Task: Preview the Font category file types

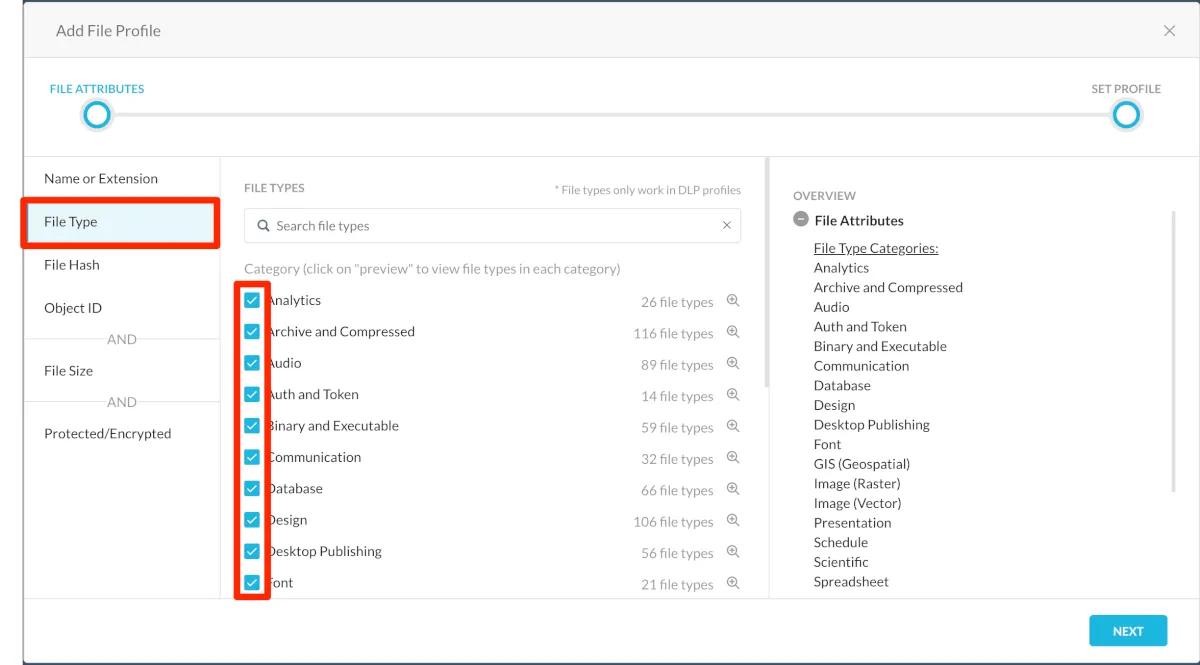Action: 733,583
